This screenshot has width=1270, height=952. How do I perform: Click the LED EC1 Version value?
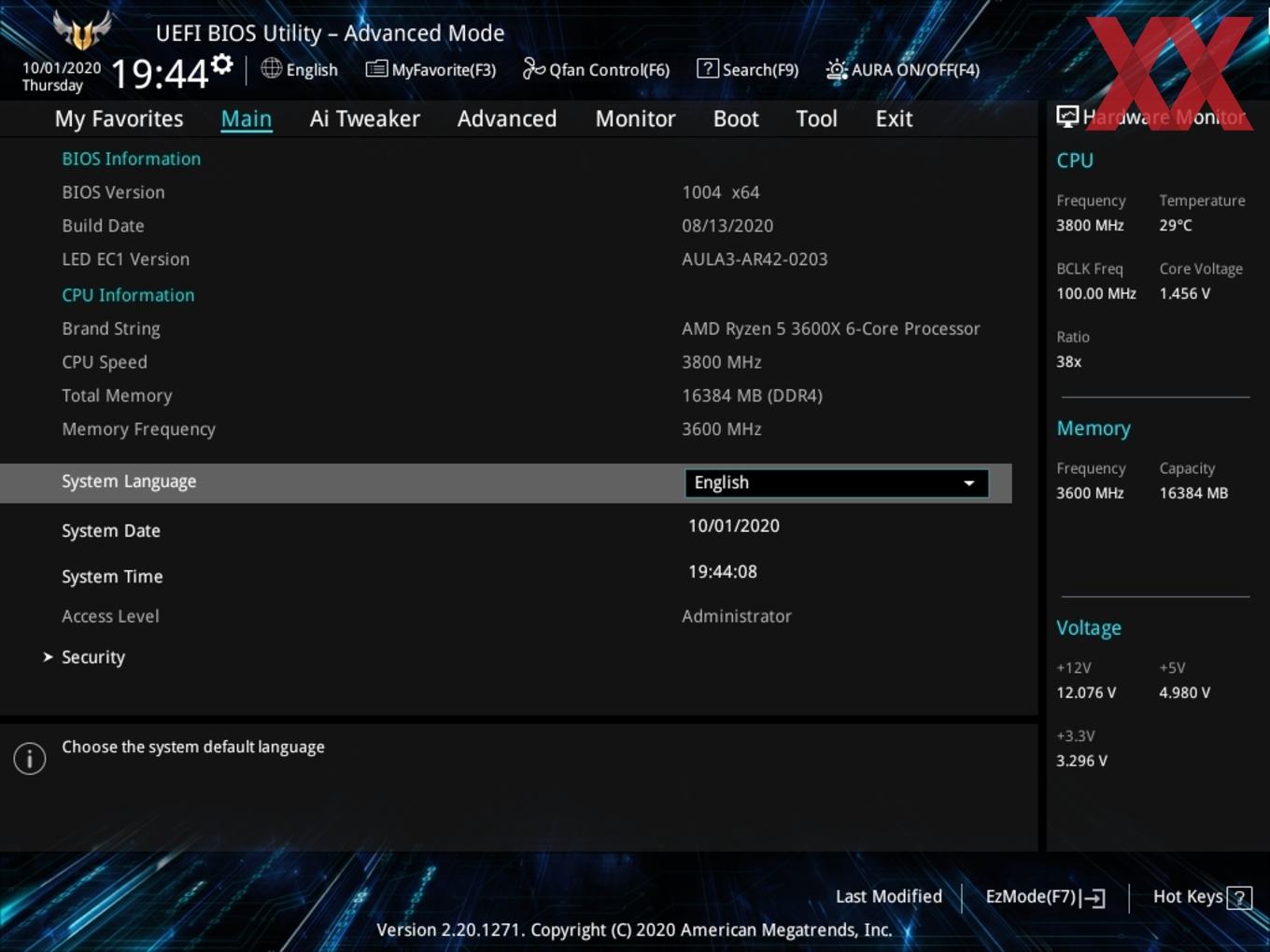pos(755,259)
